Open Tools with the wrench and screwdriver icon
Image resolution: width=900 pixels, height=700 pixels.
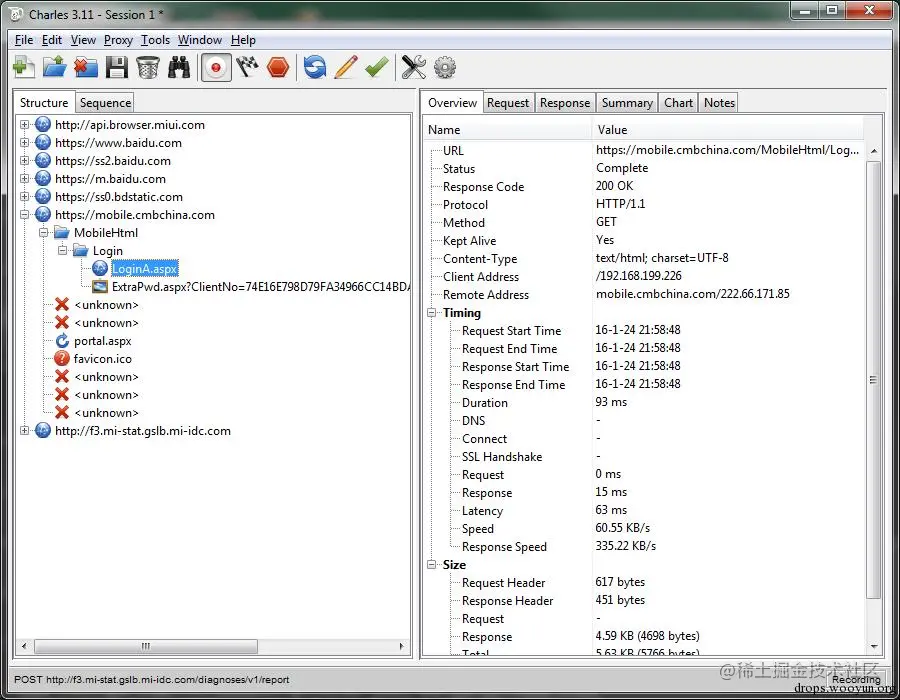tap(413, 67)
